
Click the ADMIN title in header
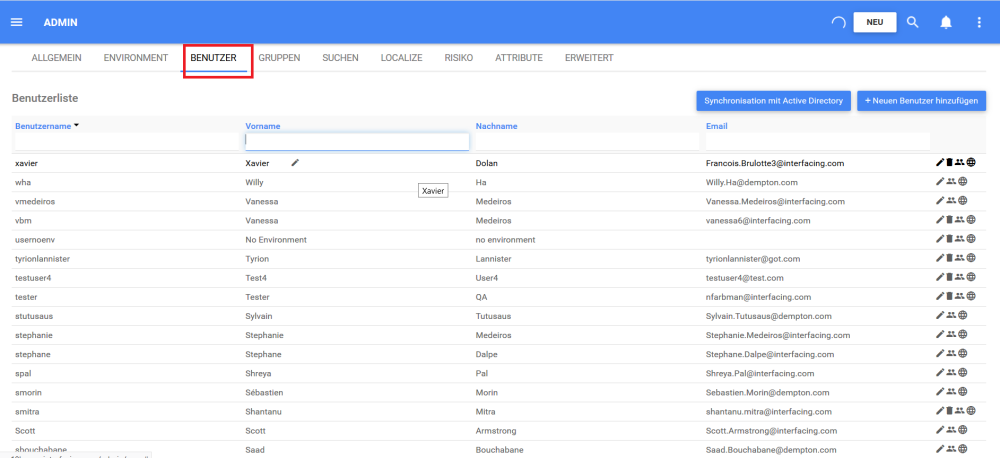point(61,22)
